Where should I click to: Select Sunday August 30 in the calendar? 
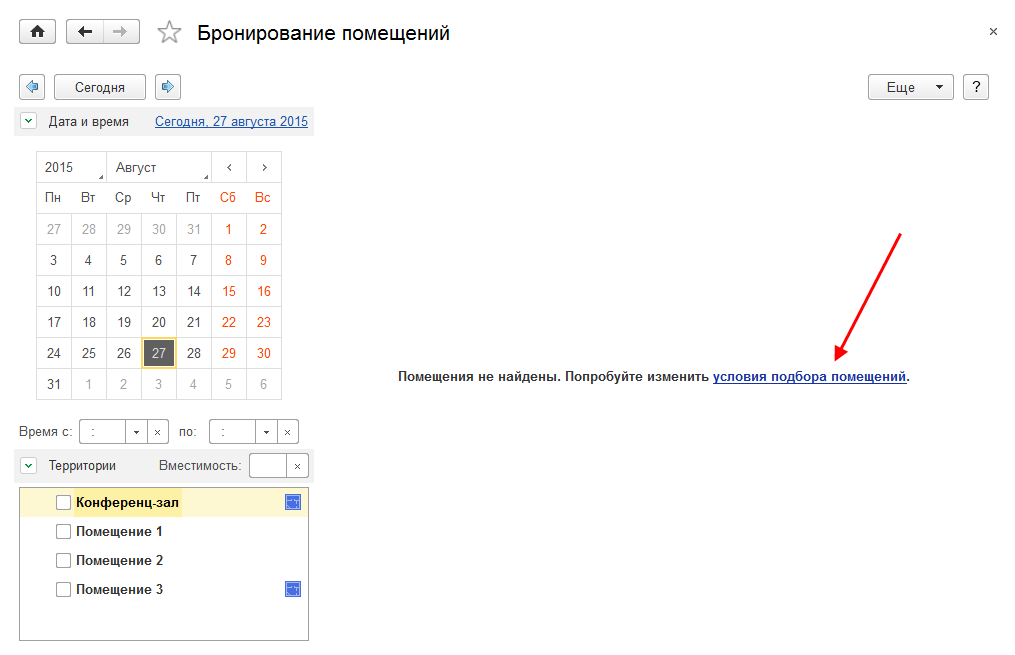tap(263, 353)
